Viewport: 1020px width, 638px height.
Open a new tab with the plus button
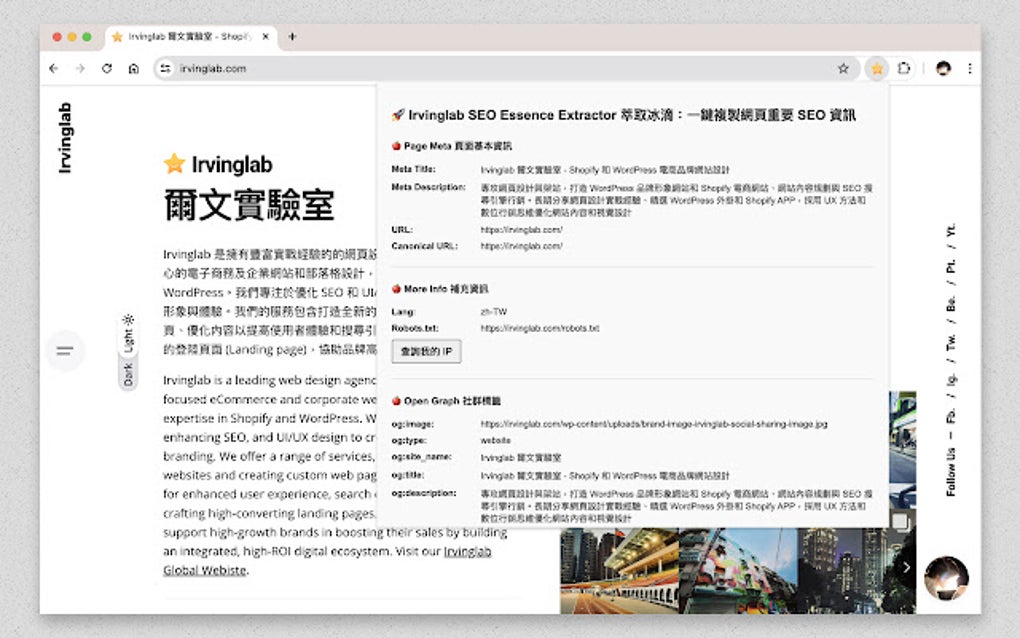[x=291, y=36]
